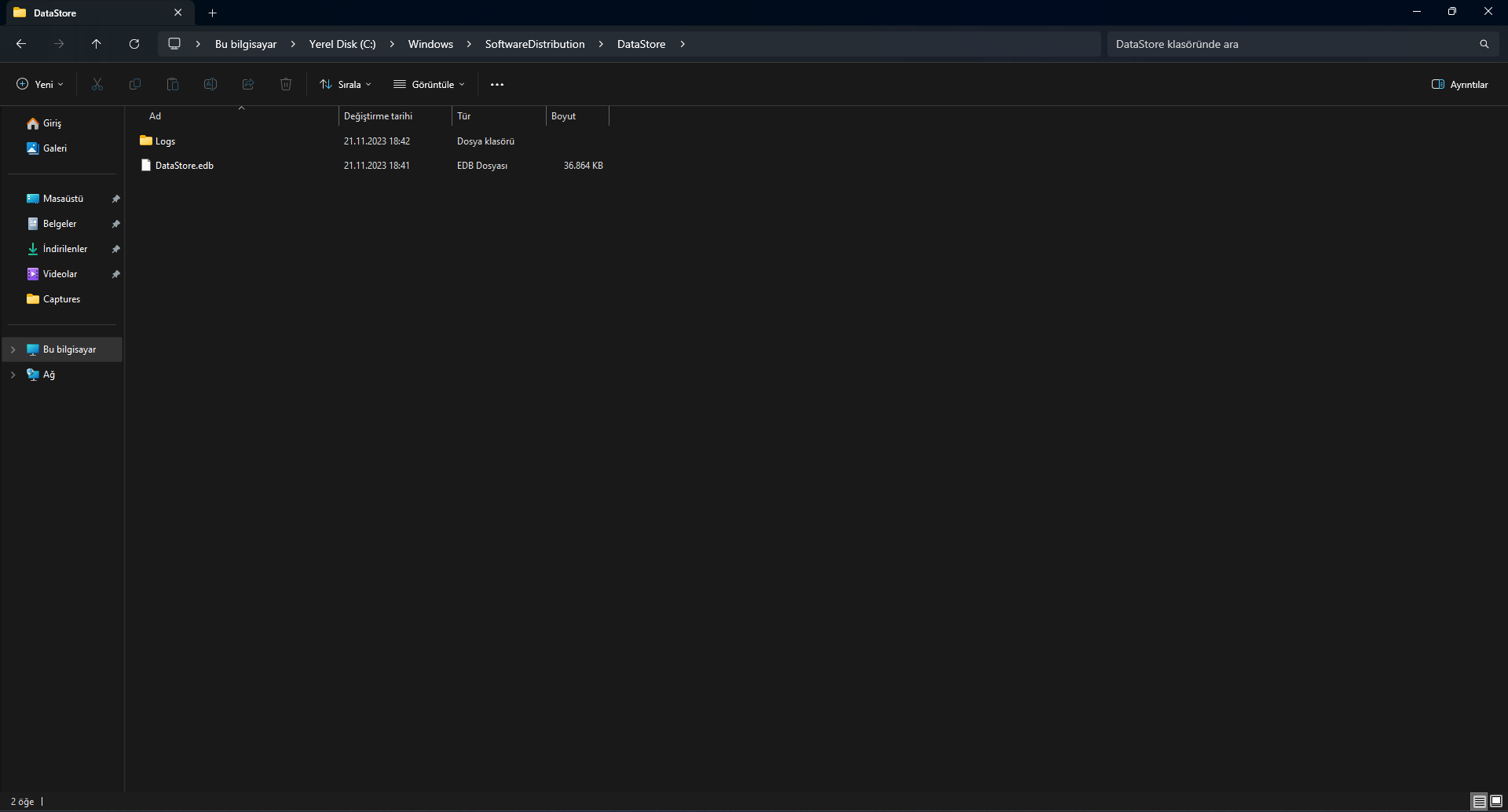Image resolution: width=1508 pixels, height=812 pixels.
Task: Open a new tab with plus button
Action: pos(212,13)
